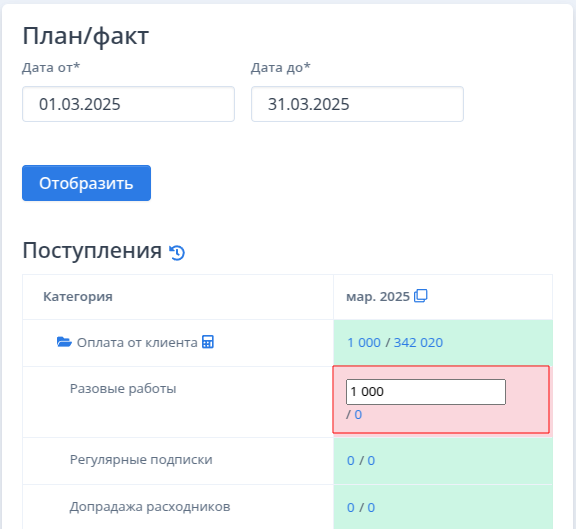Image resolution: width=576 pixels, height=529 pixels.
Task: Select the Разовые работы category label
Action: pyautogui.click(x=123, y=389)
